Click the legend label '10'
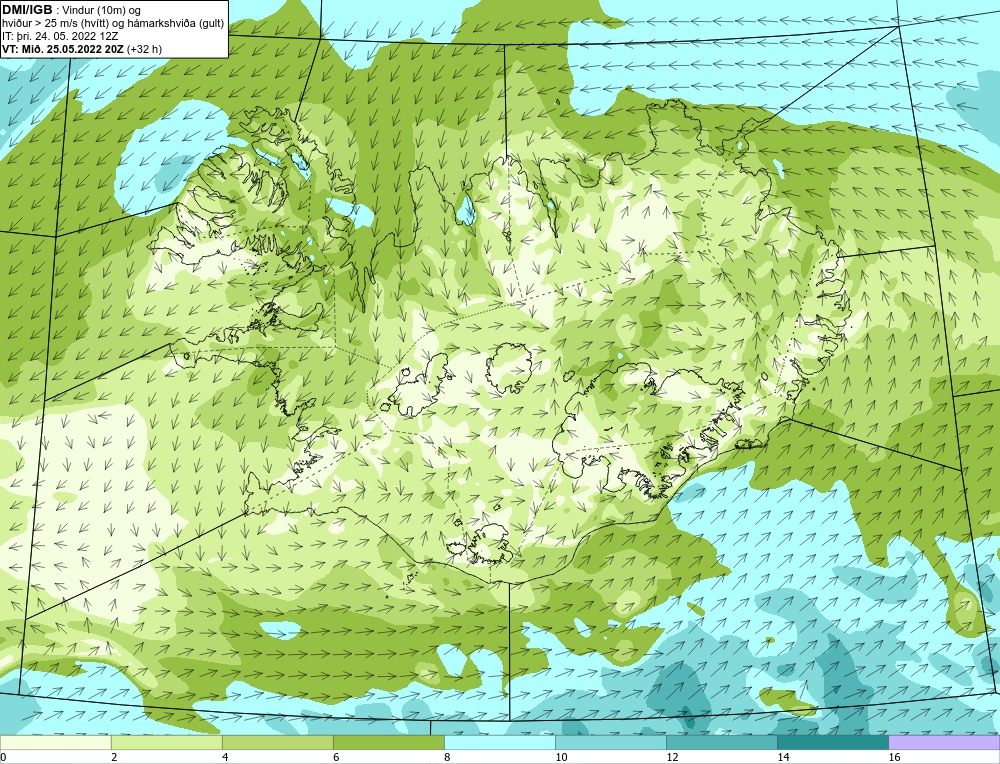The image size is (1000, 764). [561, 758]
